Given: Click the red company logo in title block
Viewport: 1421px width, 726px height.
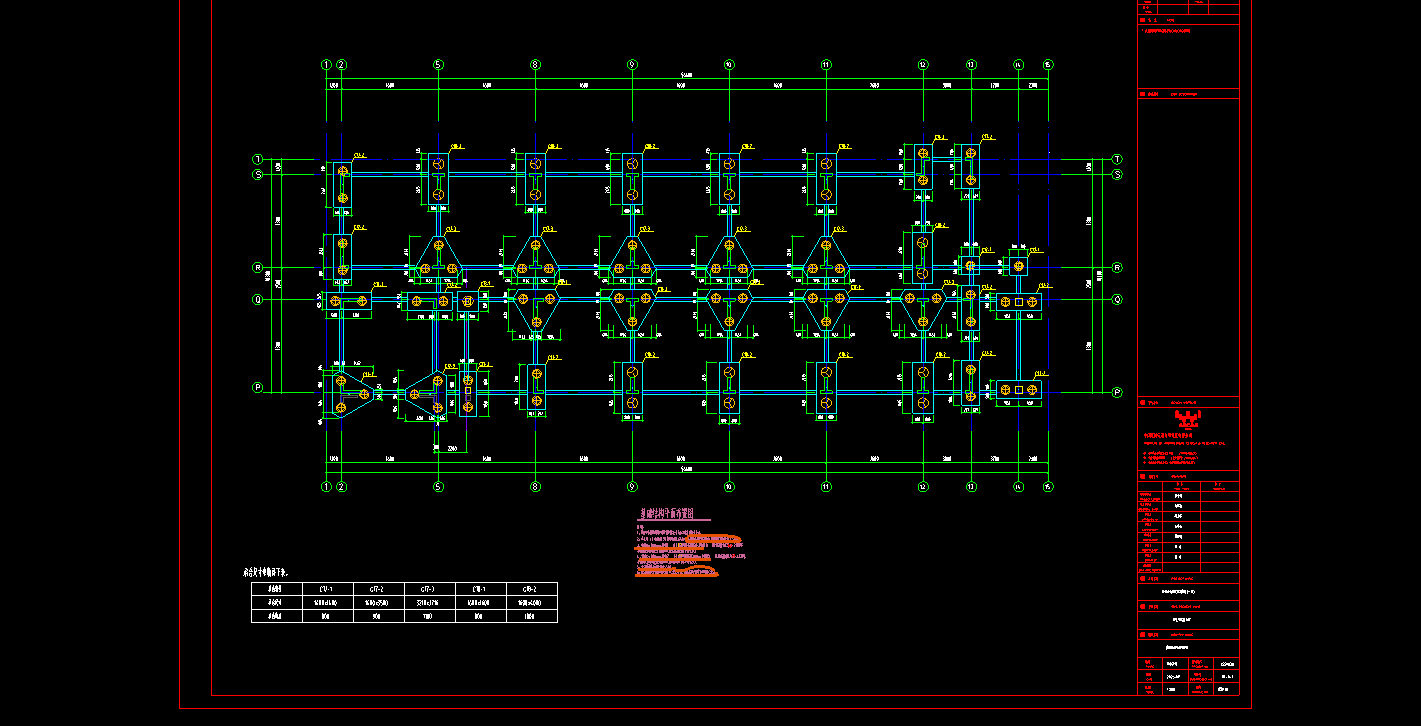Looking at the screenshot, I should coord(1187,419).
